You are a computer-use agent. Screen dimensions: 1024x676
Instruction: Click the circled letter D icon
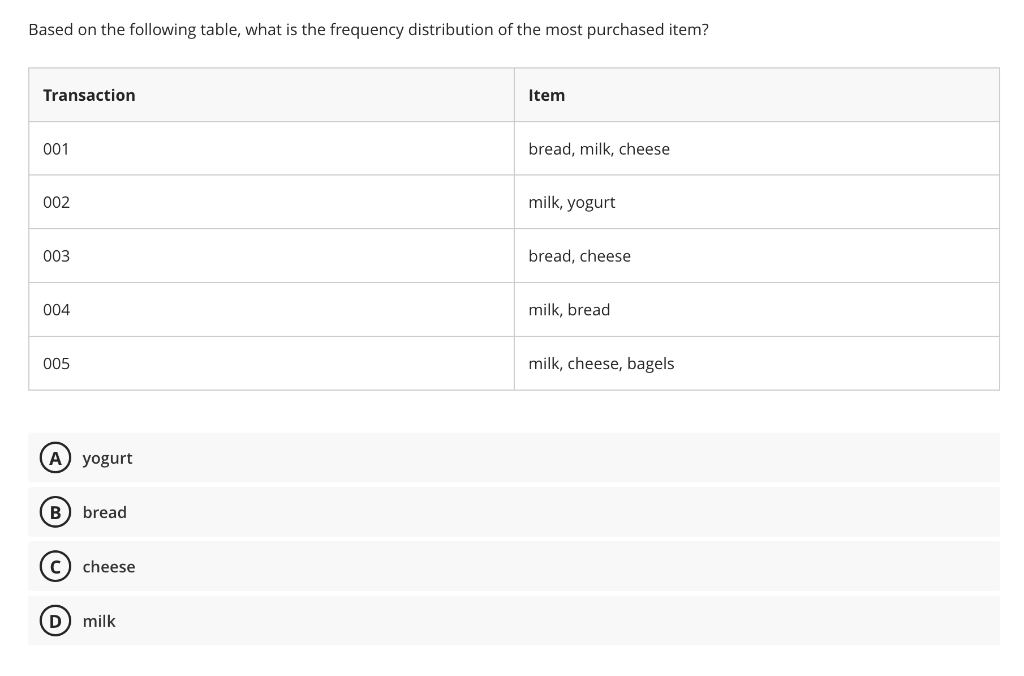click(x=55, y=621)
